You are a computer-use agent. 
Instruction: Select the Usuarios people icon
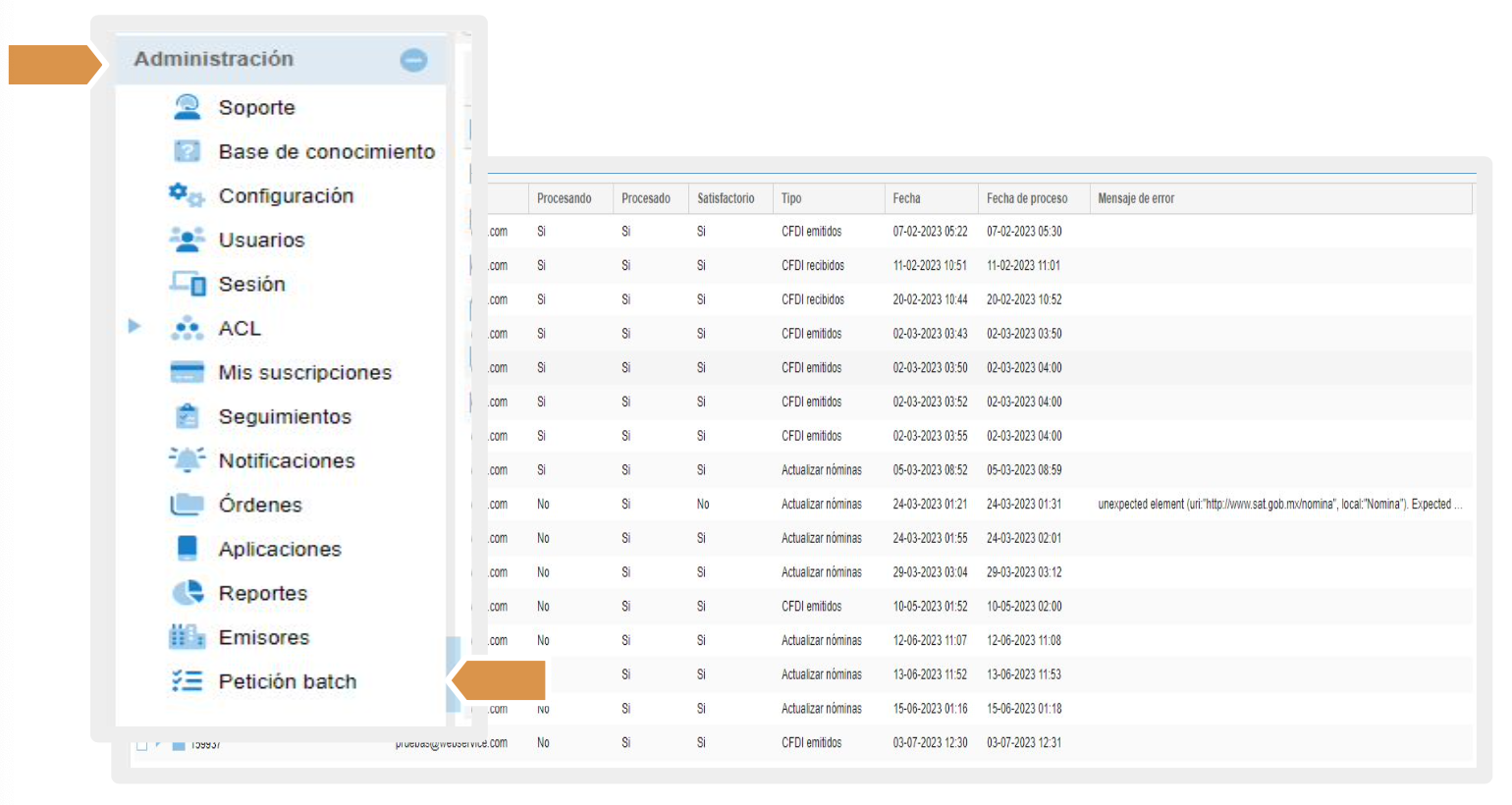[x=187, y=240]
